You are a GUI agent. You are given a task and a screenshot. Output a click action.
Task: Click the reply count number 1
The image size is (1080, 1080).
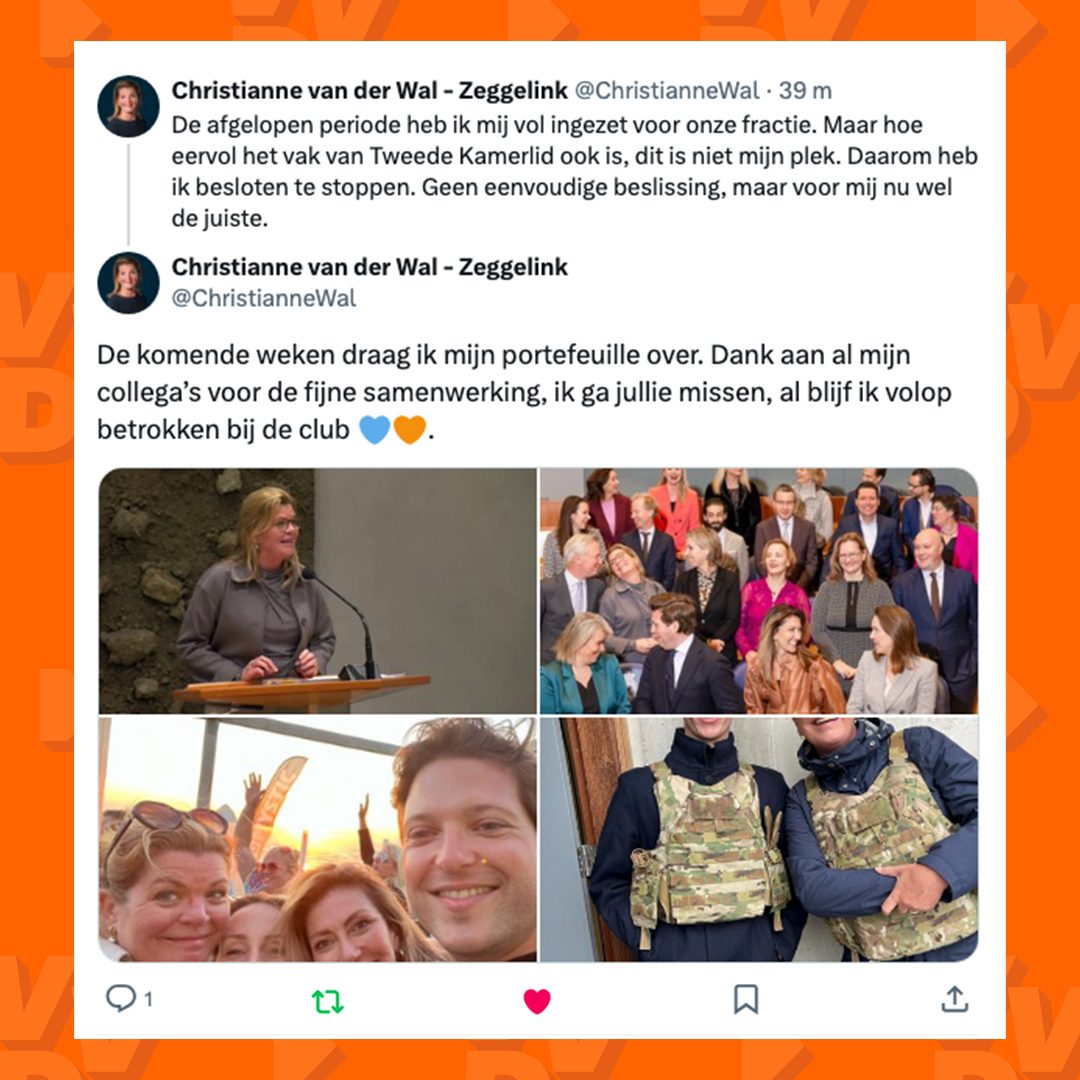coord(148,999)
